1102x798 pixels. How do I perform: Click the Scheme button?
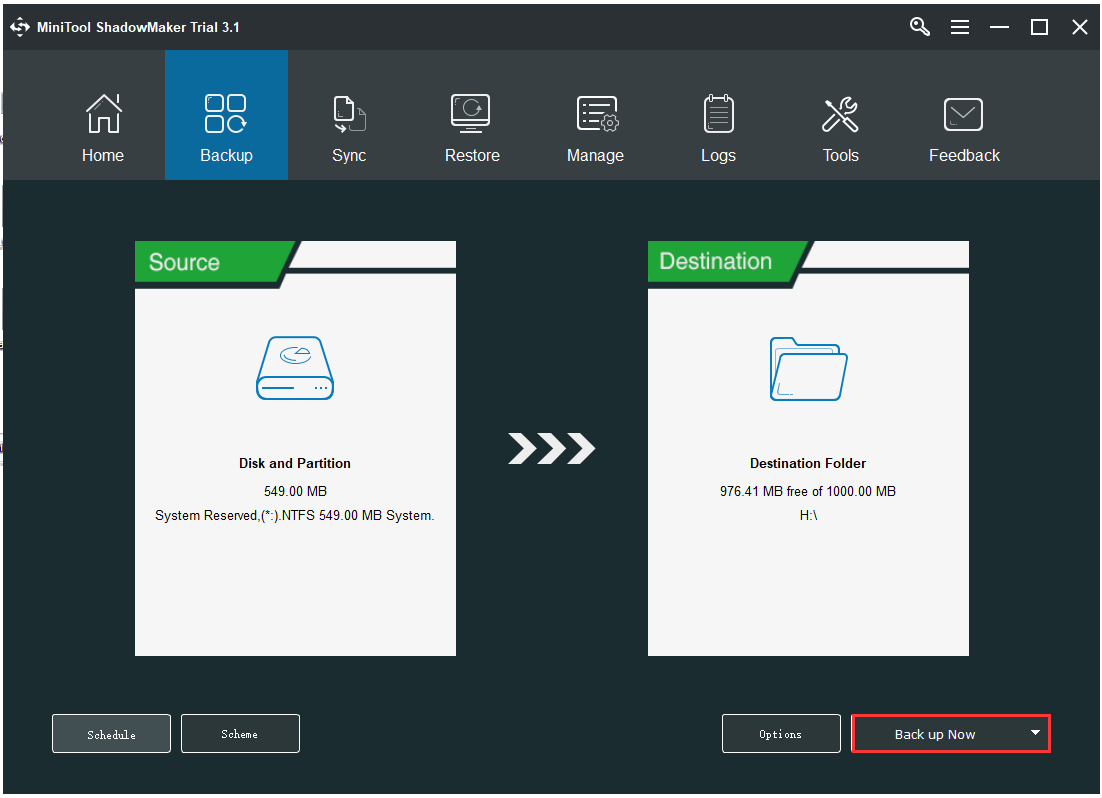tap(240, 734)
